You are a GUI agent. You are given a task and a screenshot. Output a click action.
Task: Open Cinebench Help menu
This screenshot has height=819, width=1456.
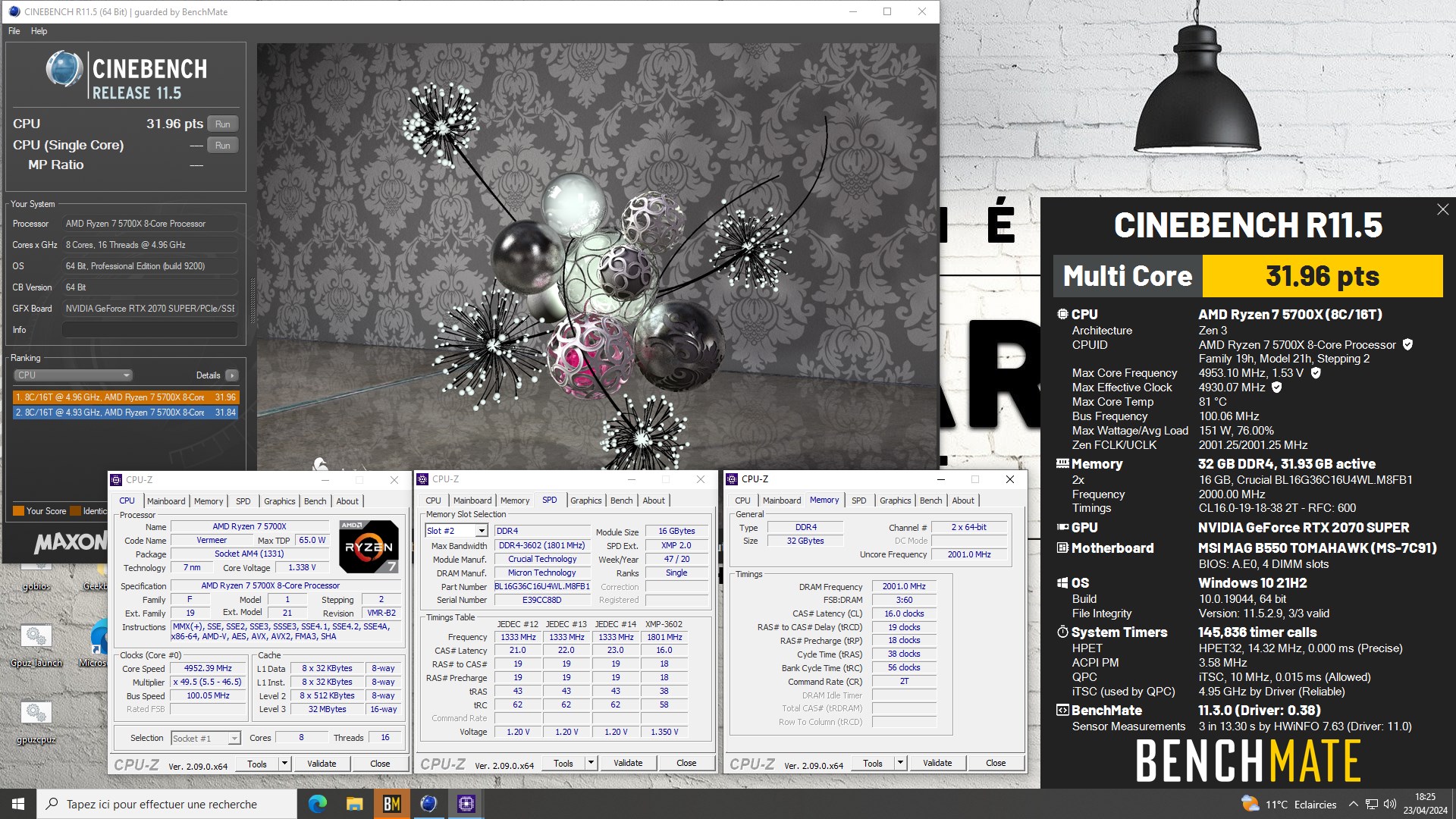tap(39, 31)
